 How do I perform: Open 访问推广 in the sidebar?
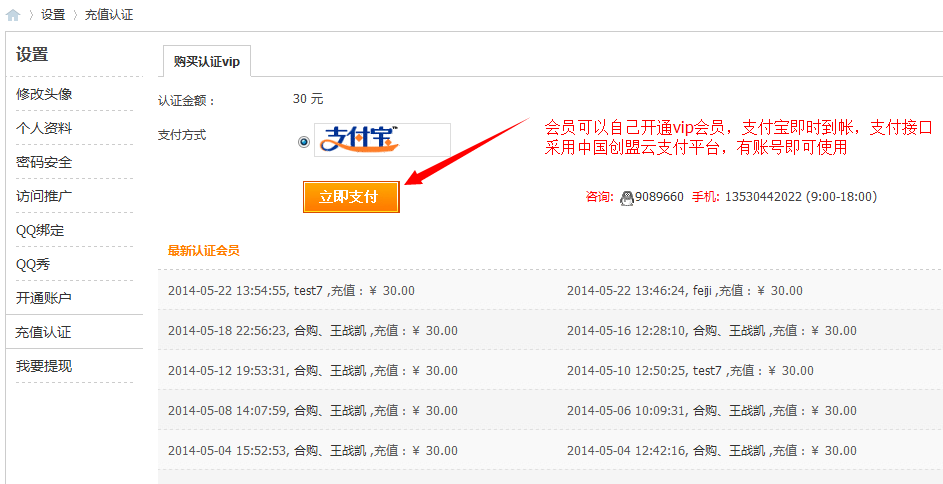(x=44, y=196)
